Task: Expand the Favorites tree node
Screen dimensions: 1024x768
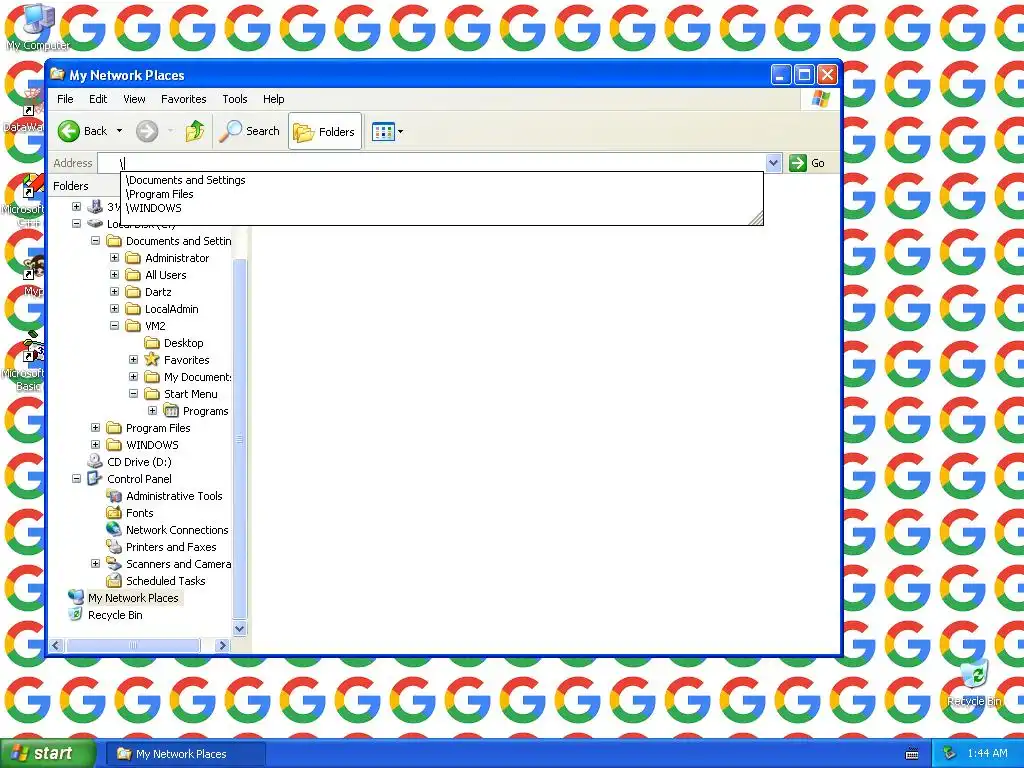Action: (133, 360)
